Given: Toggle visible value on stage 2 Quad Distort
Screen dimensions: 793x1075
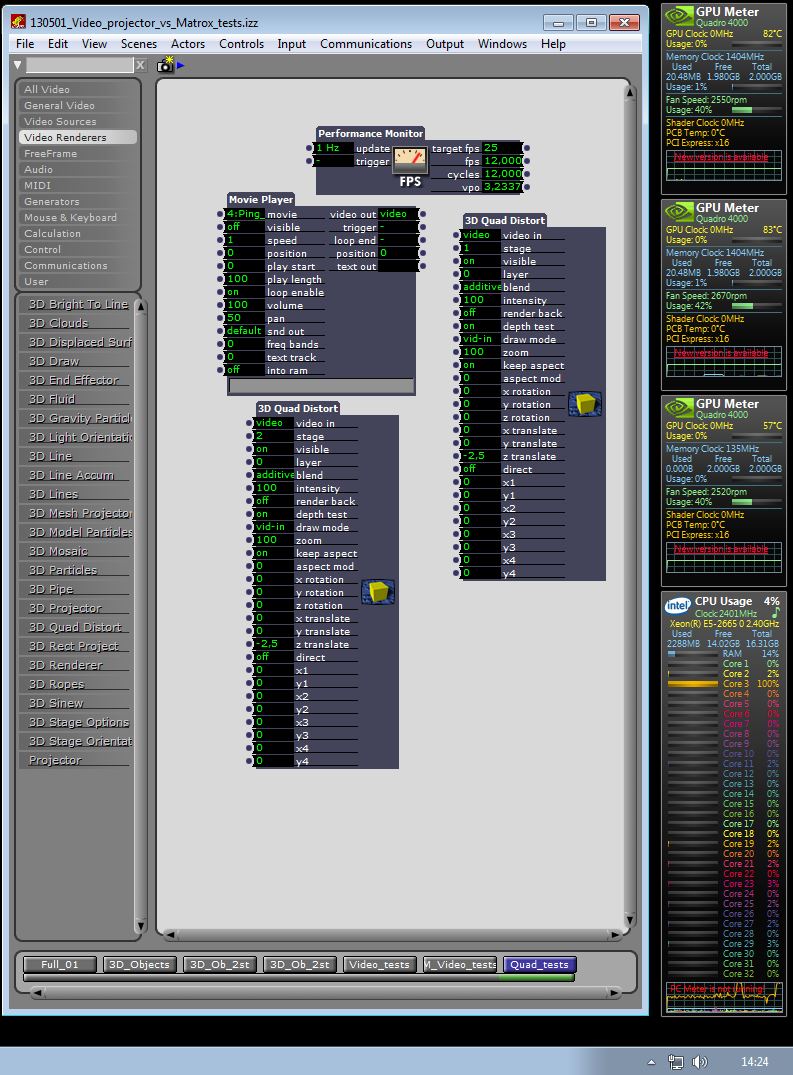Looking at the screenshot, I should (x=273, y=449).
